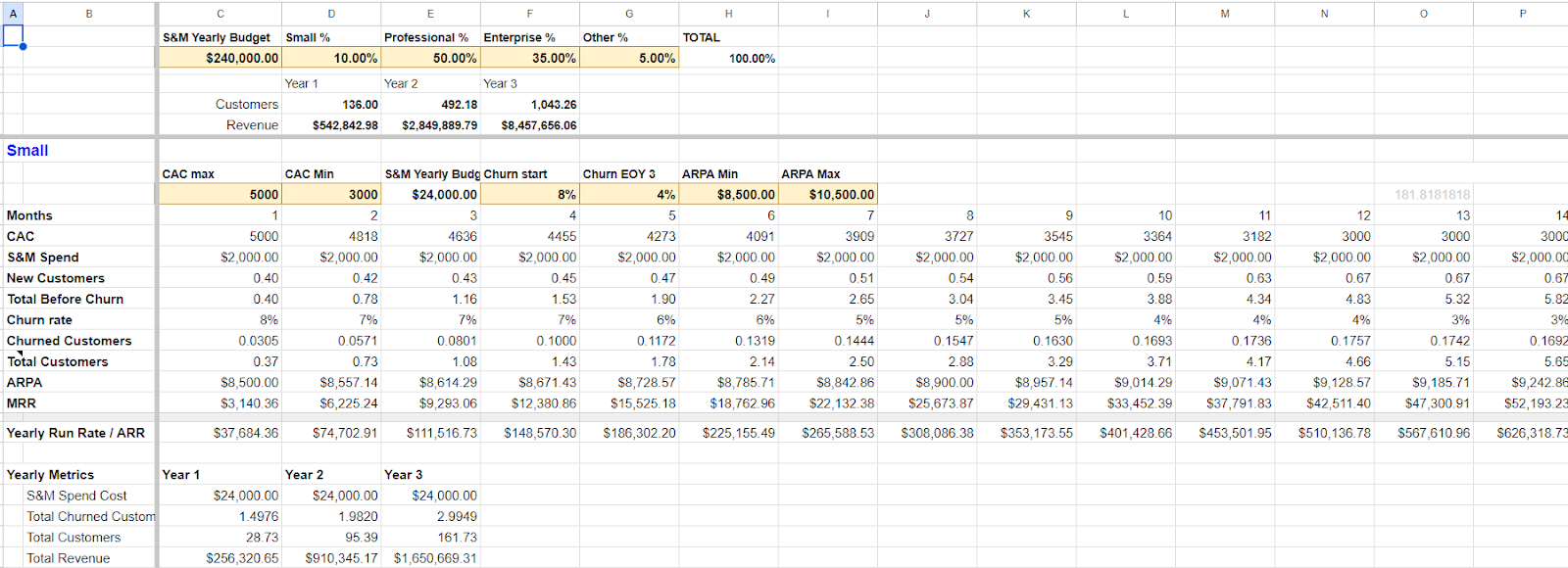
Task: Click the 'New Customers' row label
Action: point(56,278)
